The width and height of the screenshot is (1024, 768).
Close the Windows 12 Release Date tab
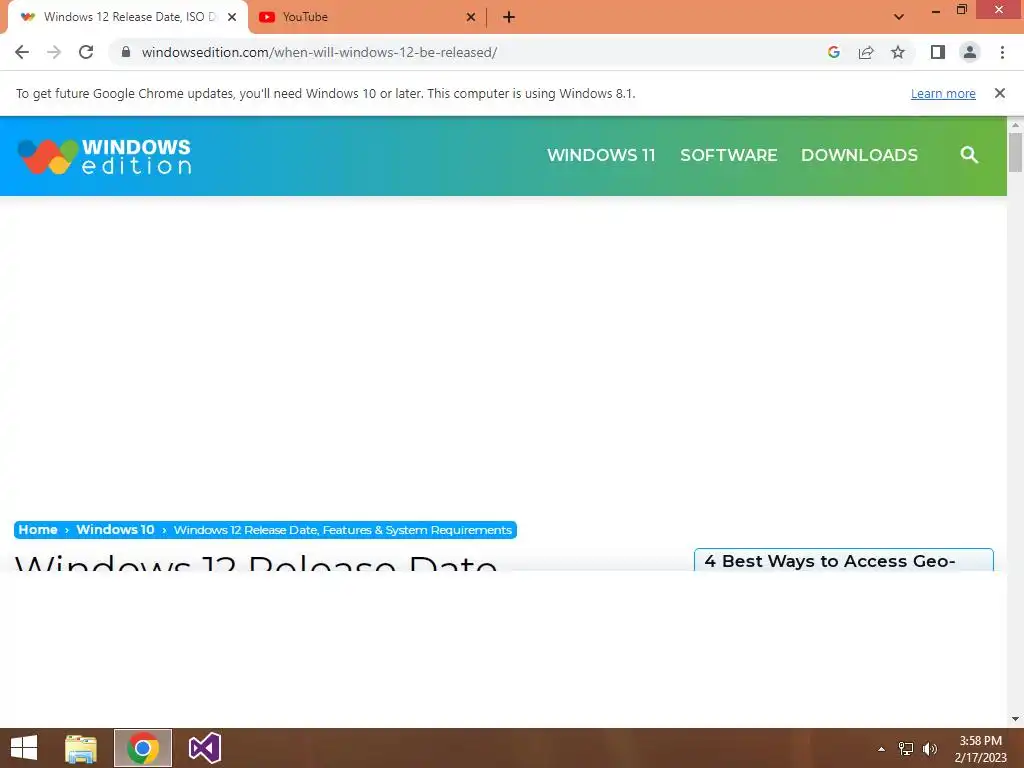point(232,17)
